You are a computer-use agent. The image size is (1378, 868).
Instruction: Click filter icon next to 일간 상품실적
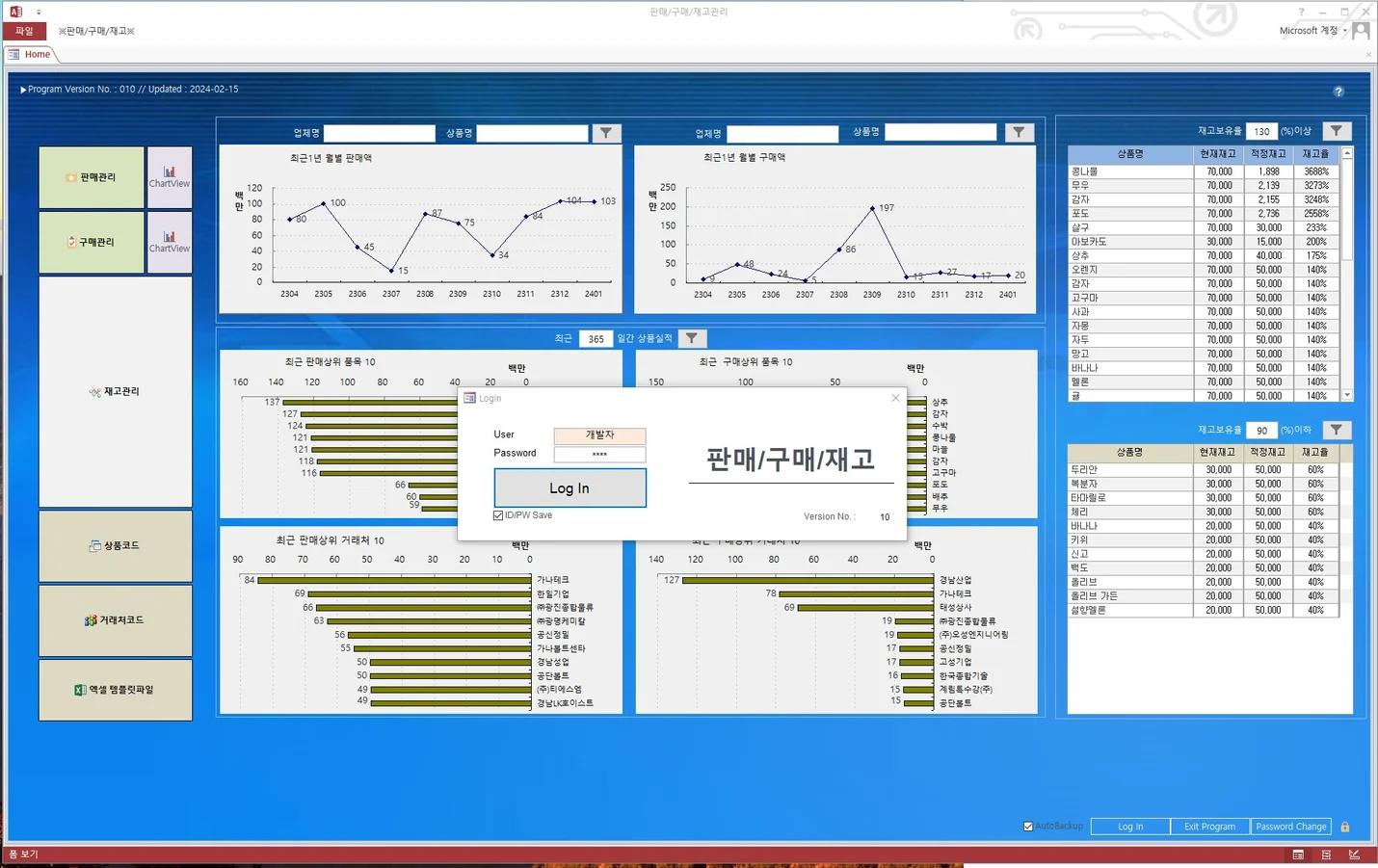(692, 338)
